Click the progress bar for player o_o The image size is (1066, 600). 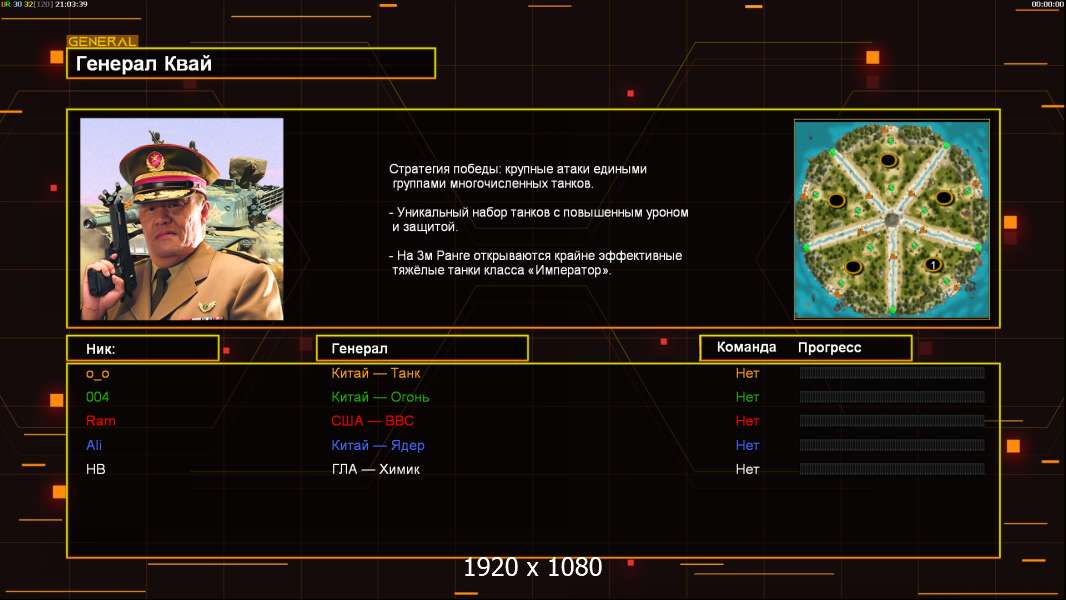point(892,373)
